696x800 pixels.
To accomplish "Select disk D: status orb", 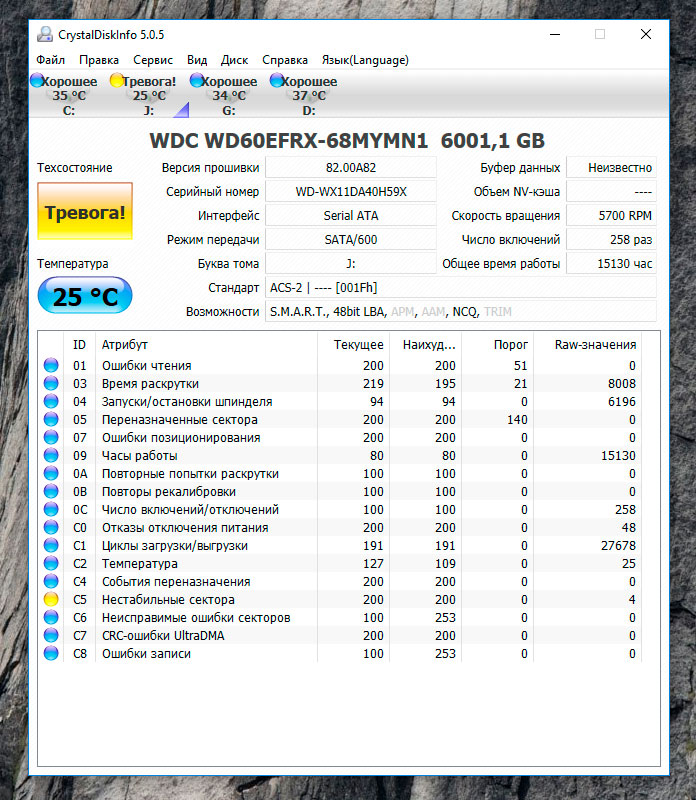I will click(277, 81).
